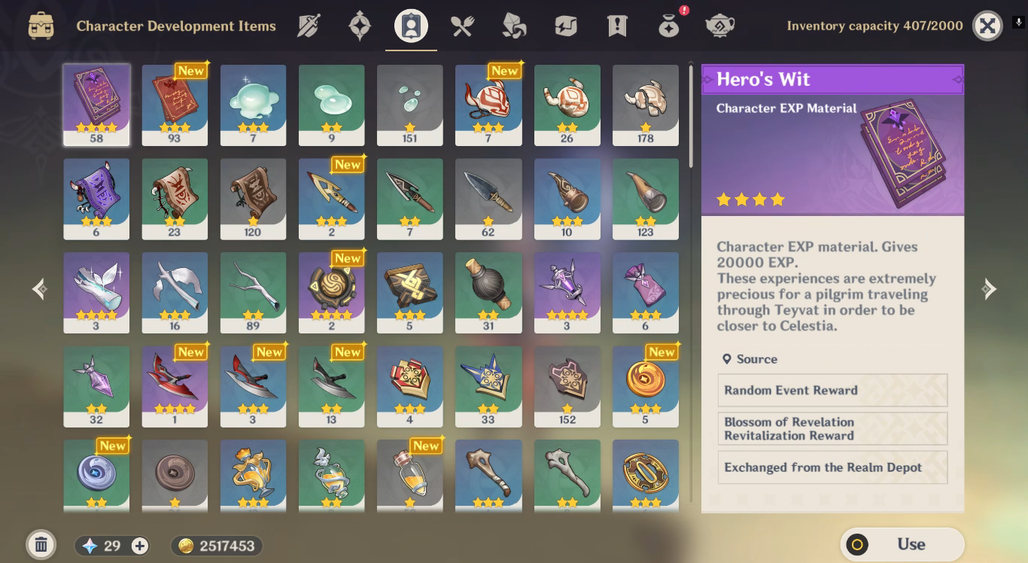
Task: Close the inventory with the X button
Action: pos(987,26)
